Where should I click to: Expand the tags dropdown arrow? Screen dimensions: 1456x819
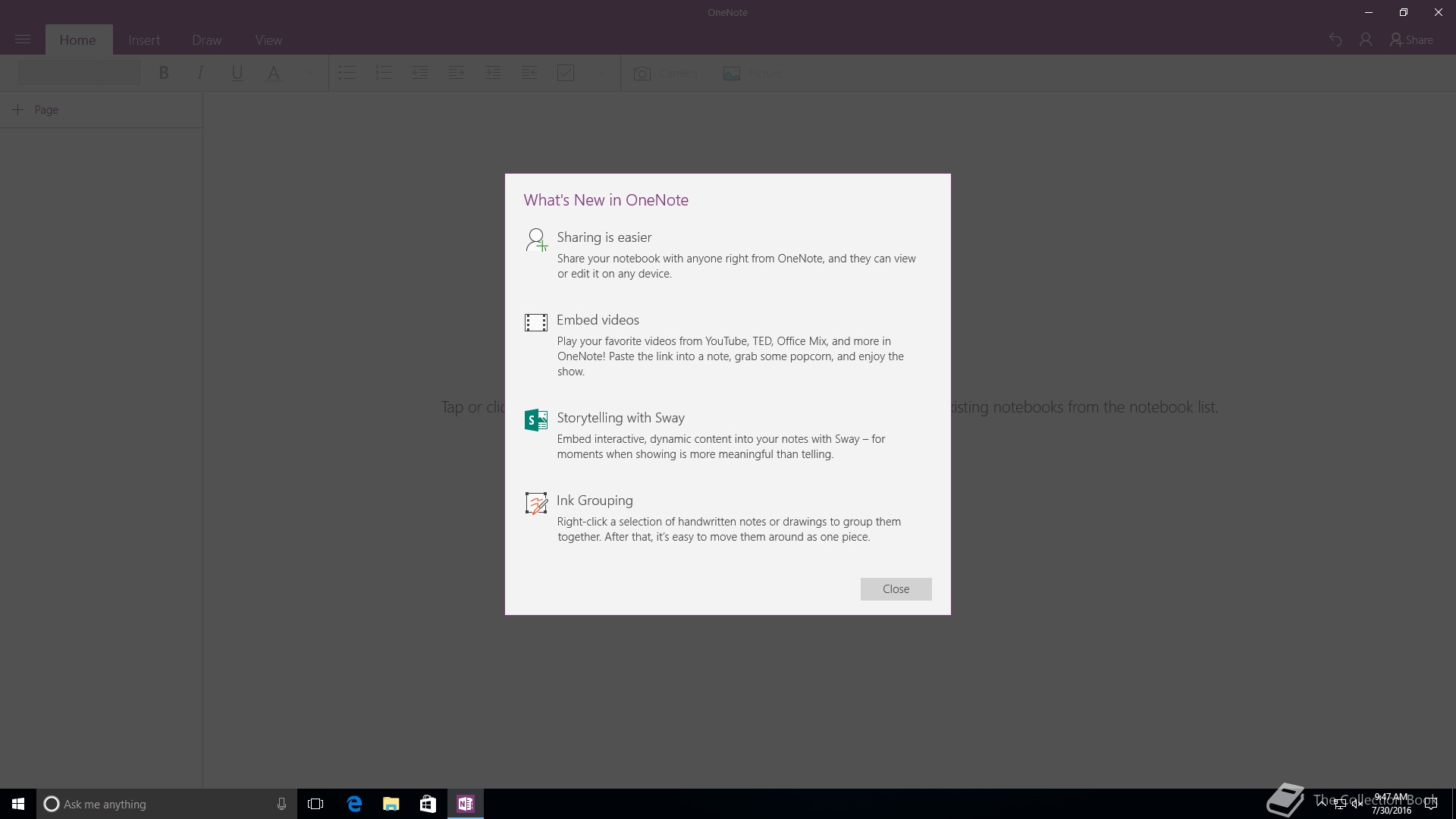[601, 74]
